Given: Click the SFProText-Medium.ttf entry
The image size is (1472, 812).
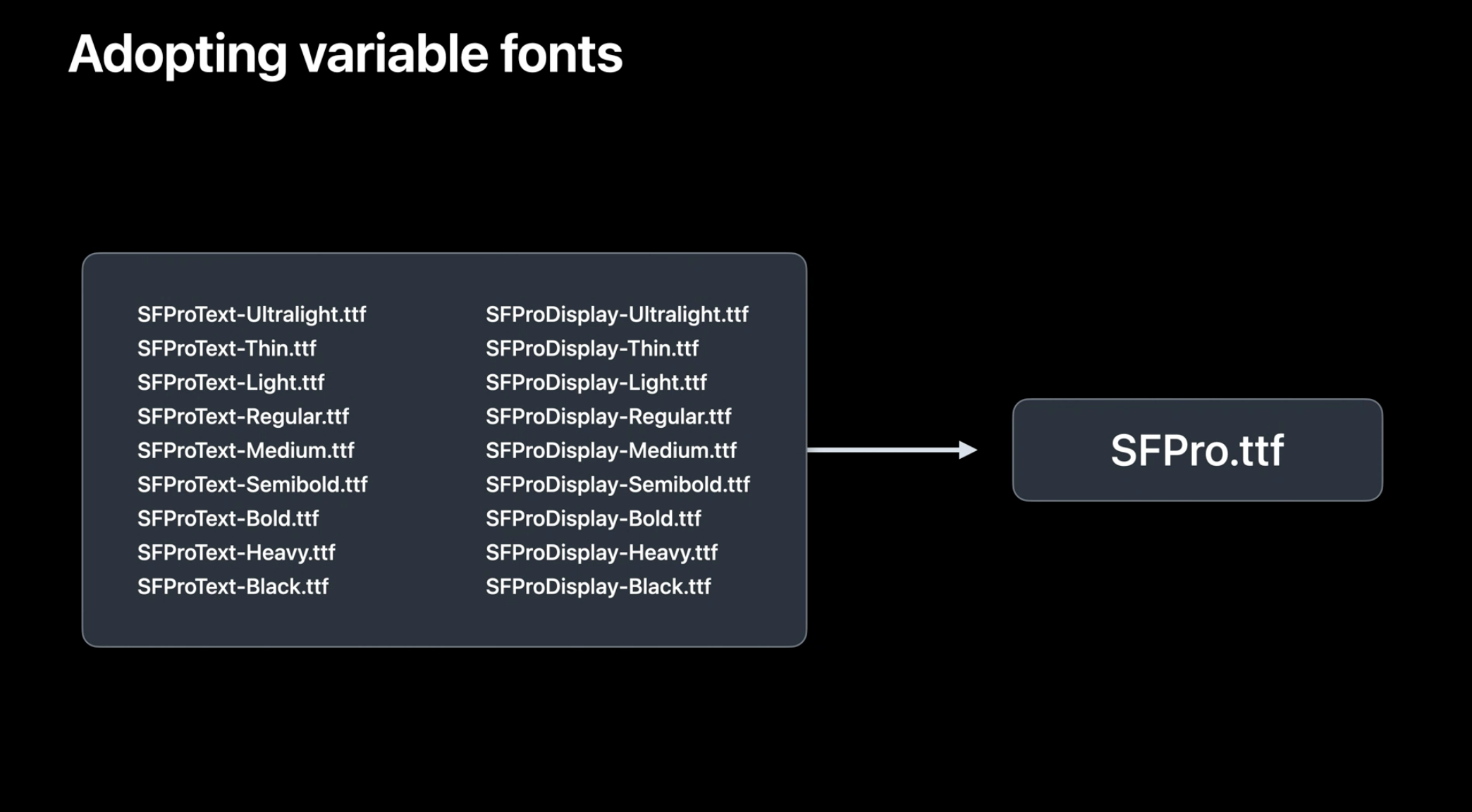Looking at the screenshot, I should point(246,450).
